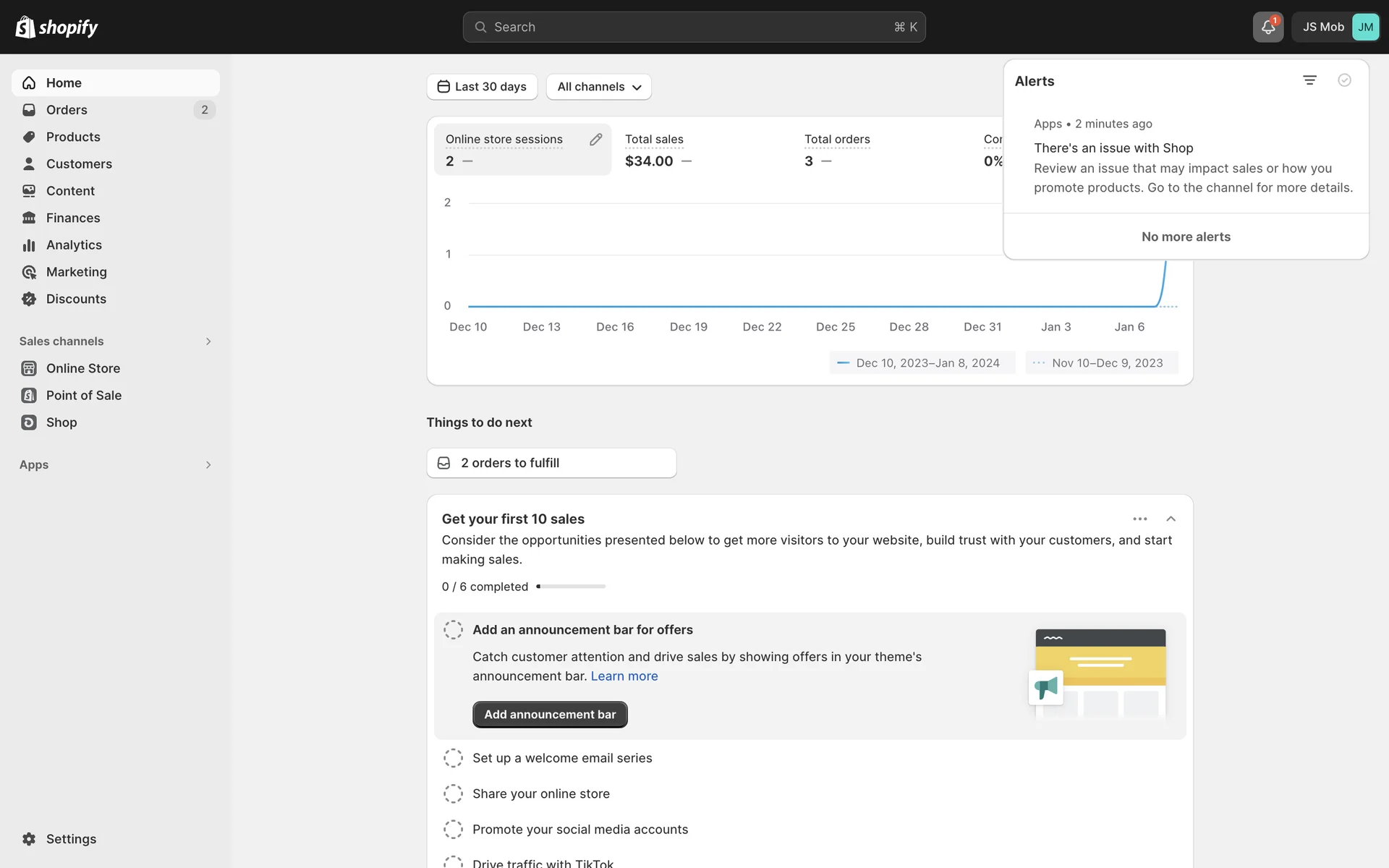Open three-dot menu on first sales card

coord(1140,519)
